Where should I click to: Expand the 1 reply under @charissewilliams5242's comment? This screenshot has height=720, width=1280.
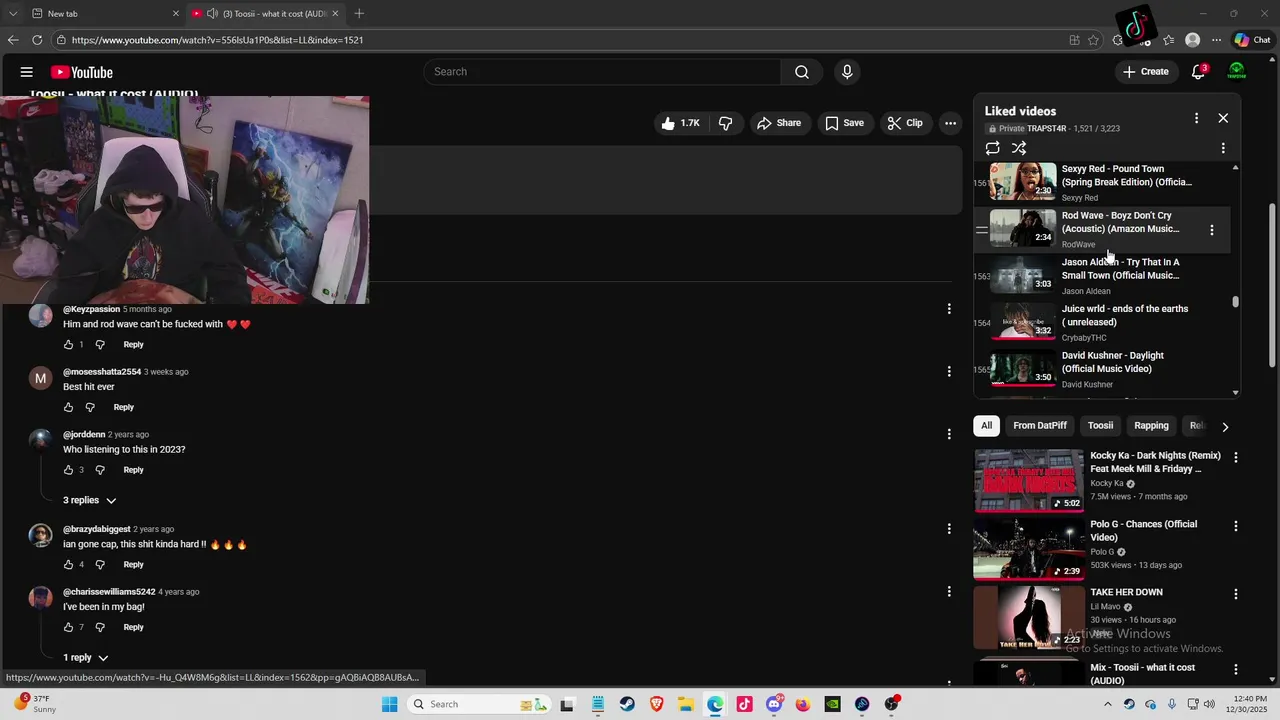[x=86, y=658]
